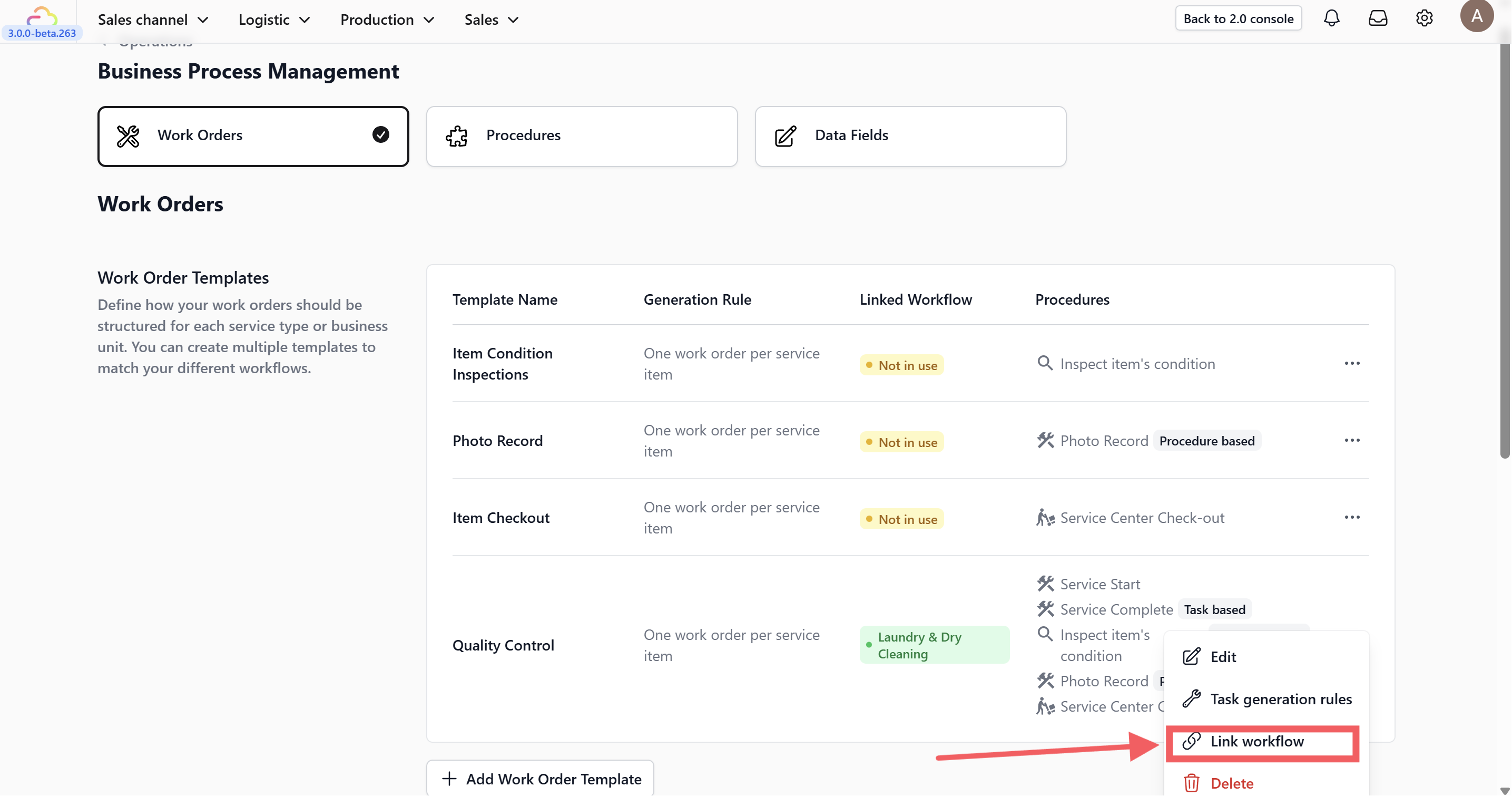Click the Procedures puzzle piece icon
Image resolution: width=1512 pixels, height=796 pixels.
[457, 137]
